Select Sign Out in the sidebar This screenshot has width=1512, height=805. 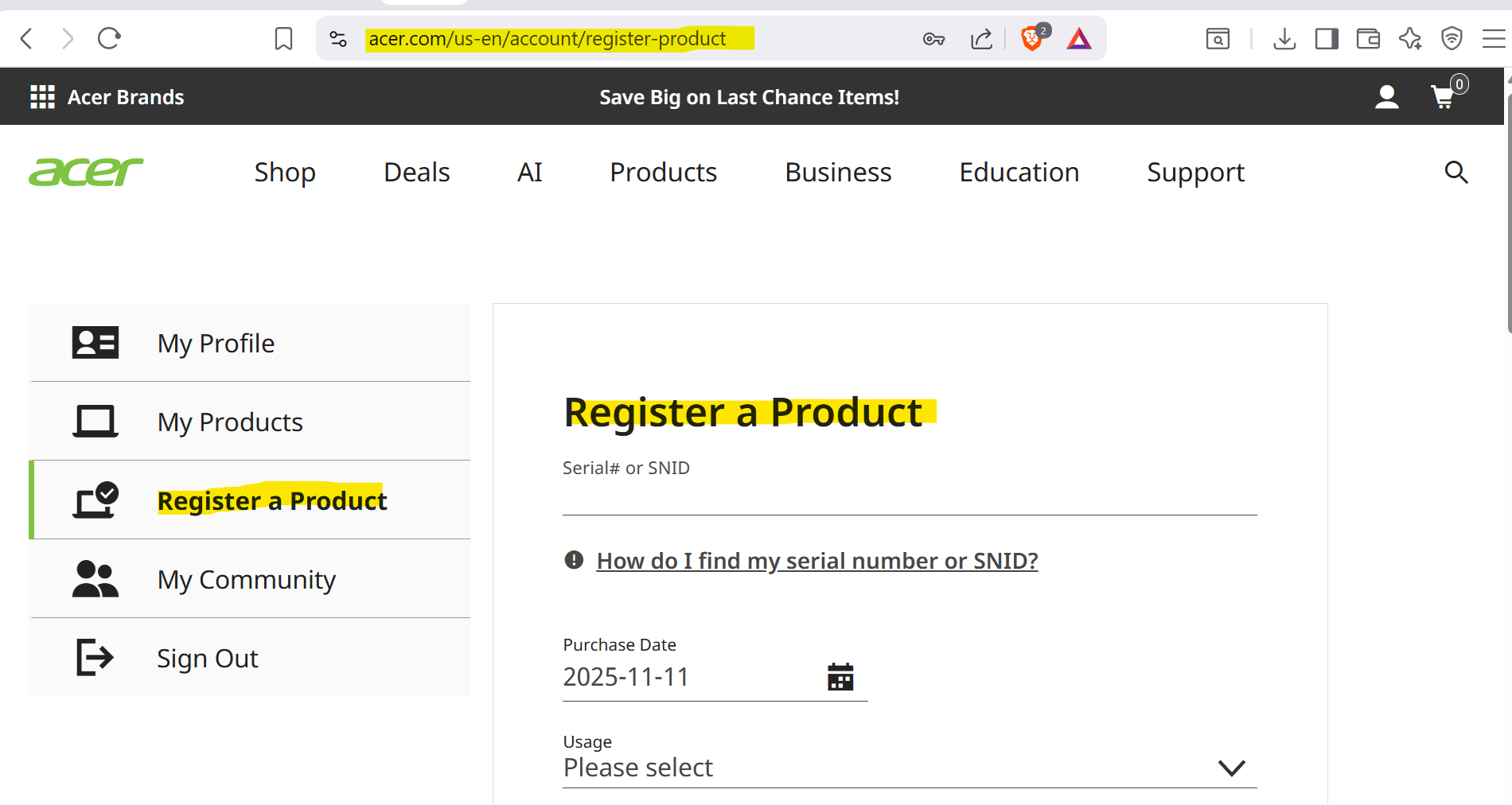click(x=207, y=657)
